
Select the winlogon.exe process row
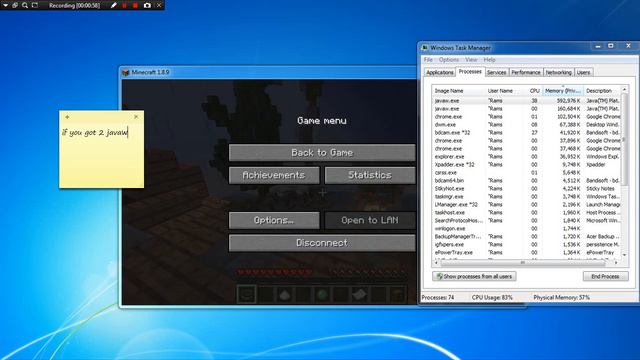tap(527, 229)
